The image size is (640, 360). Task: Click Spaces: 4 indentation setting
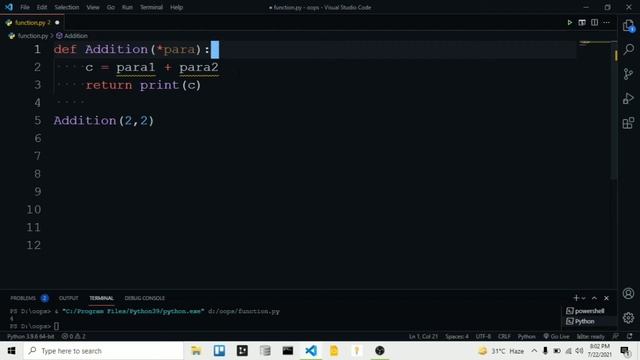pos(457,336)
